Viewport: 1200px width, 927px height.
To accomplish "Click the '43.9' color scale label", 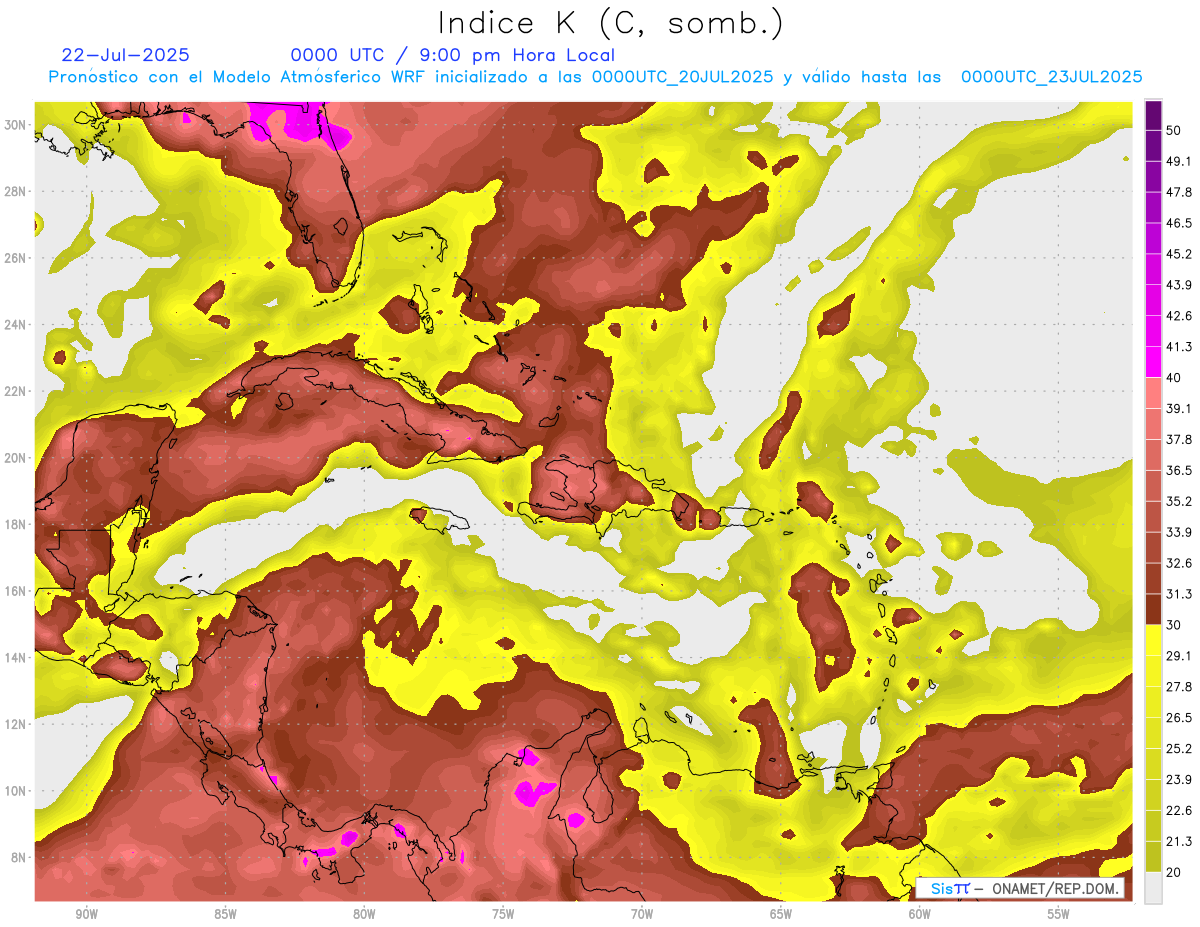I will 1178,284.
